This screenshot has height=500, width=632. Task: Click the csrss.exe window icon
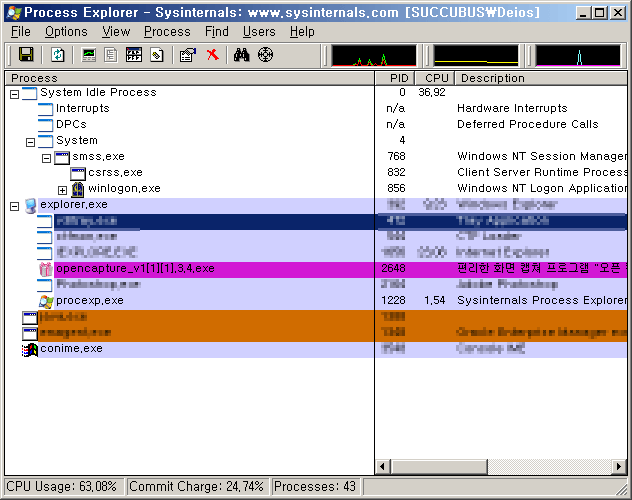78,173
